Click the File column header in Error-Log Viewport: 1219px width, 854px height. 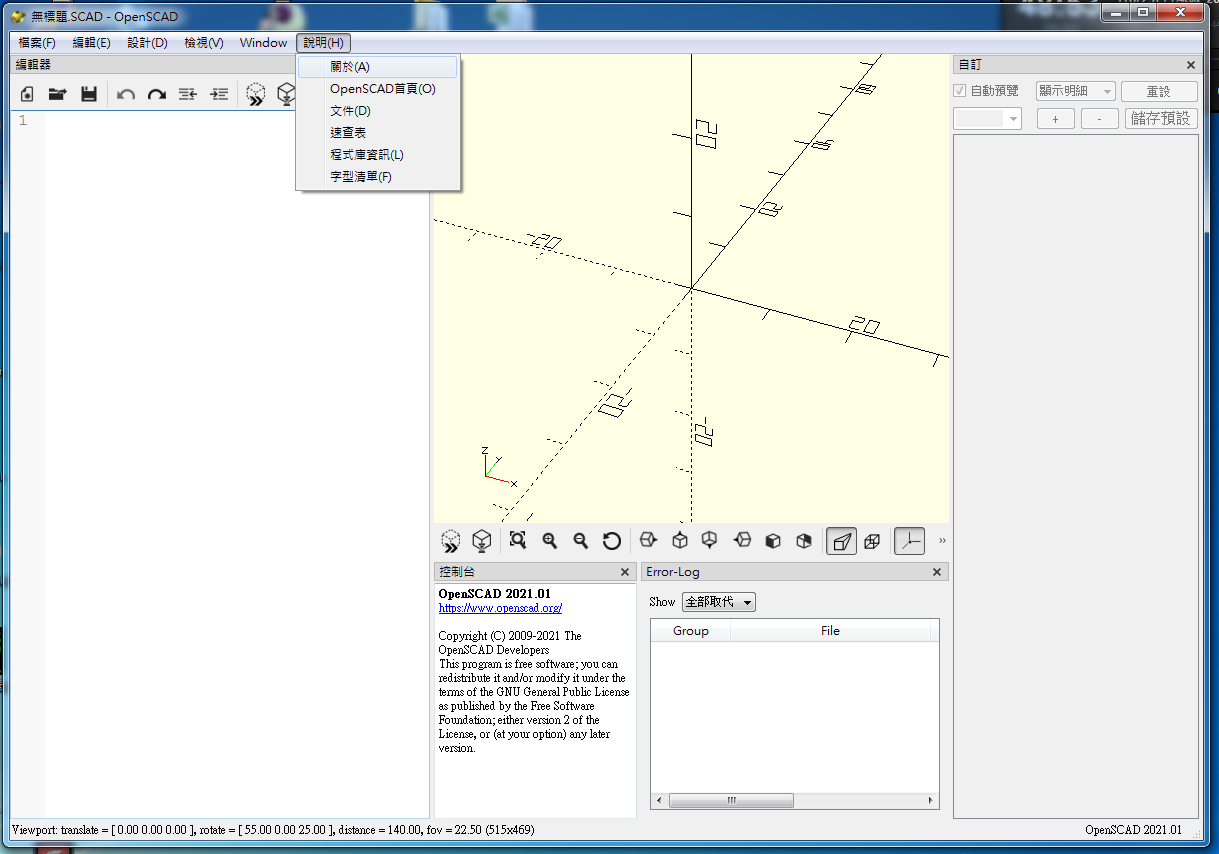(830, 631)
